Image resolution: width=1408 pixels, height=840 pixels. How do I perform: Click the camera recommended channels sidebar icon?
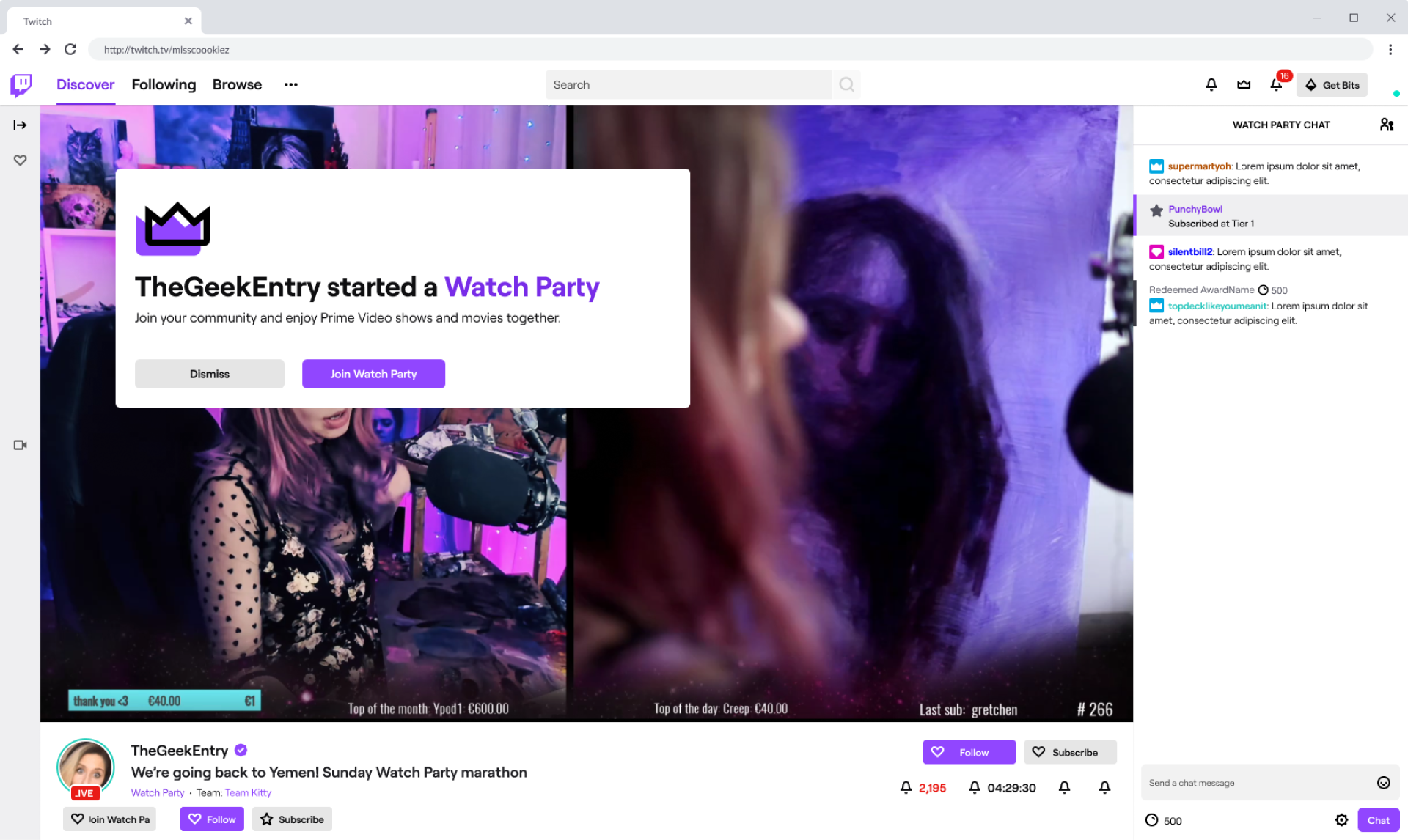click(20, 445)
